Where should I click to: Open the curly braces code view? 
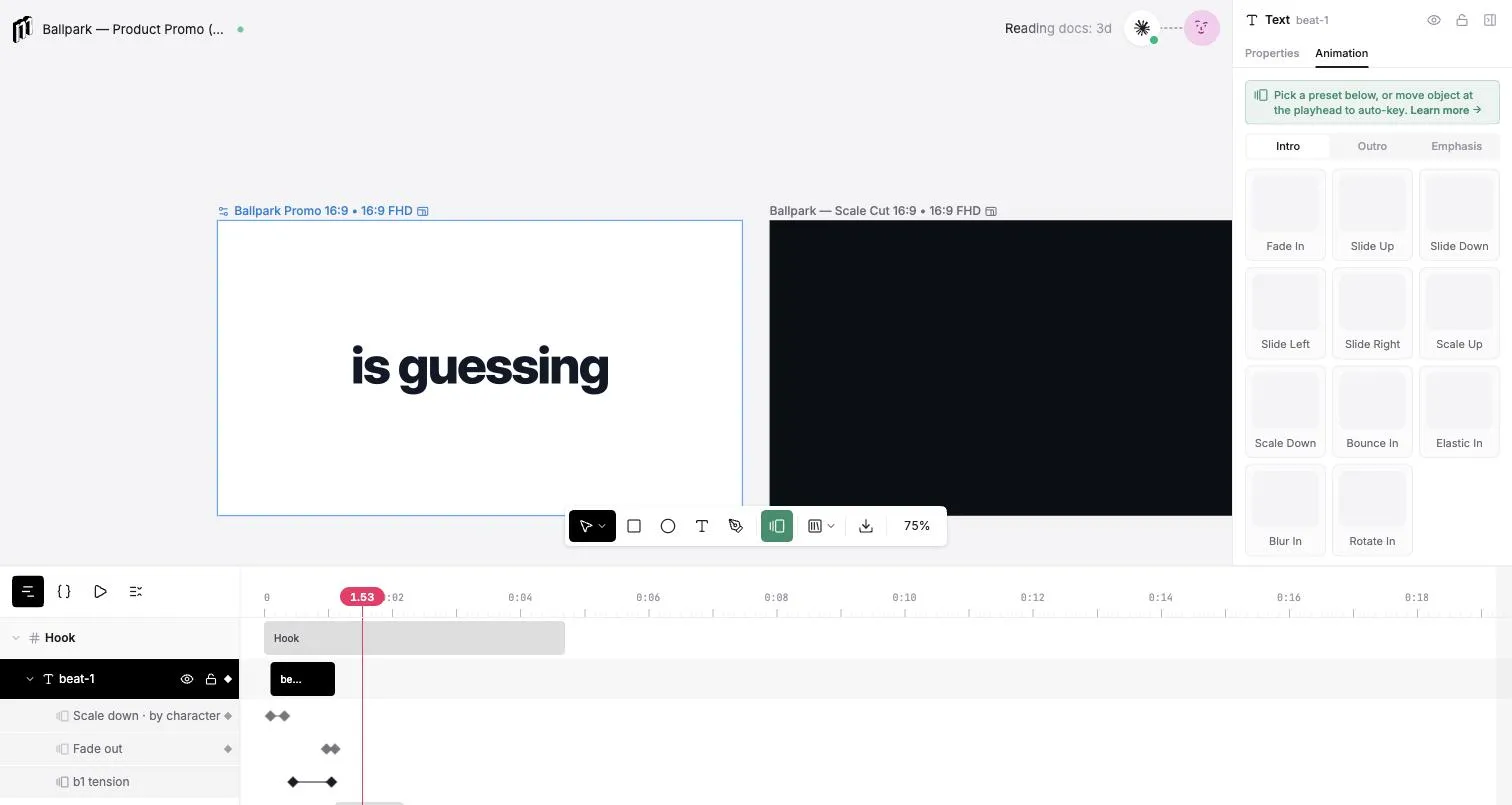[64, 592]
